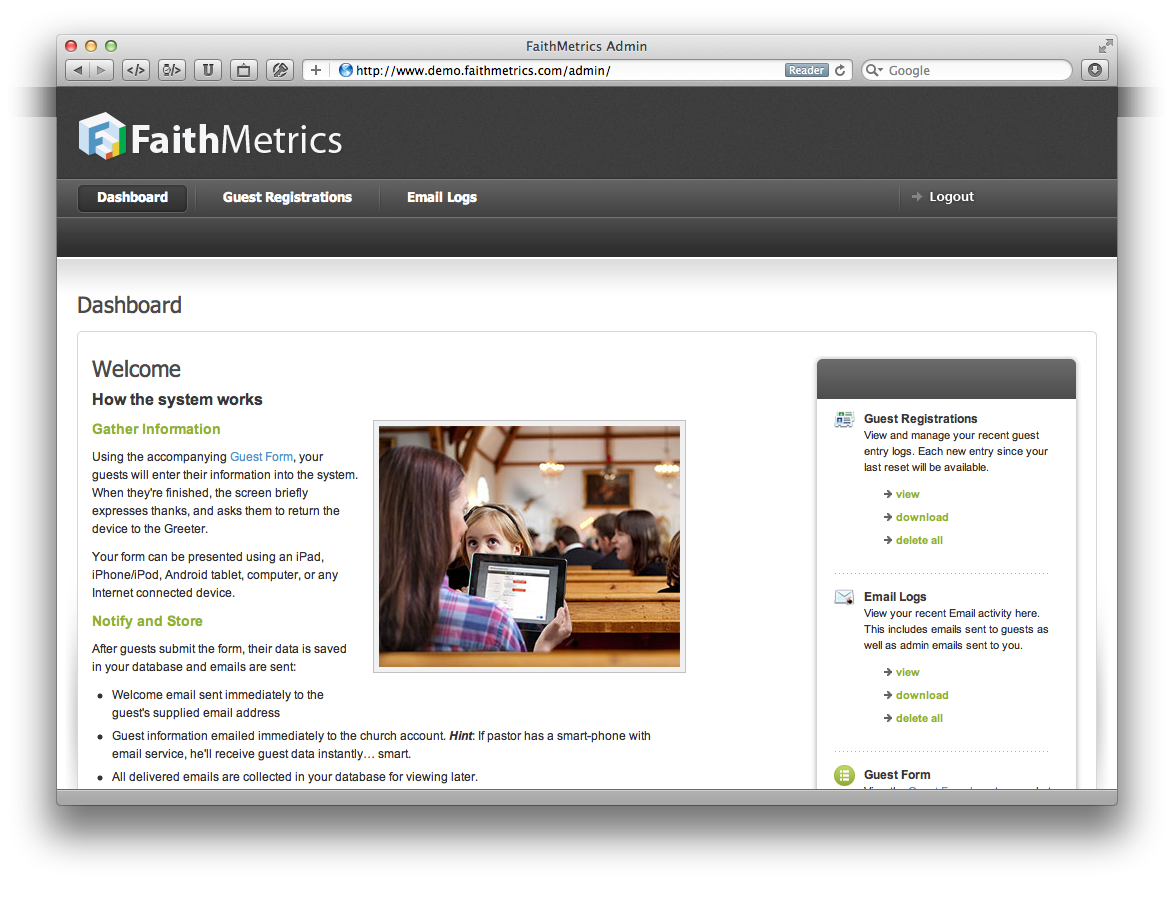Click the FaithMetrics cube logo

[x=102, y=136]
